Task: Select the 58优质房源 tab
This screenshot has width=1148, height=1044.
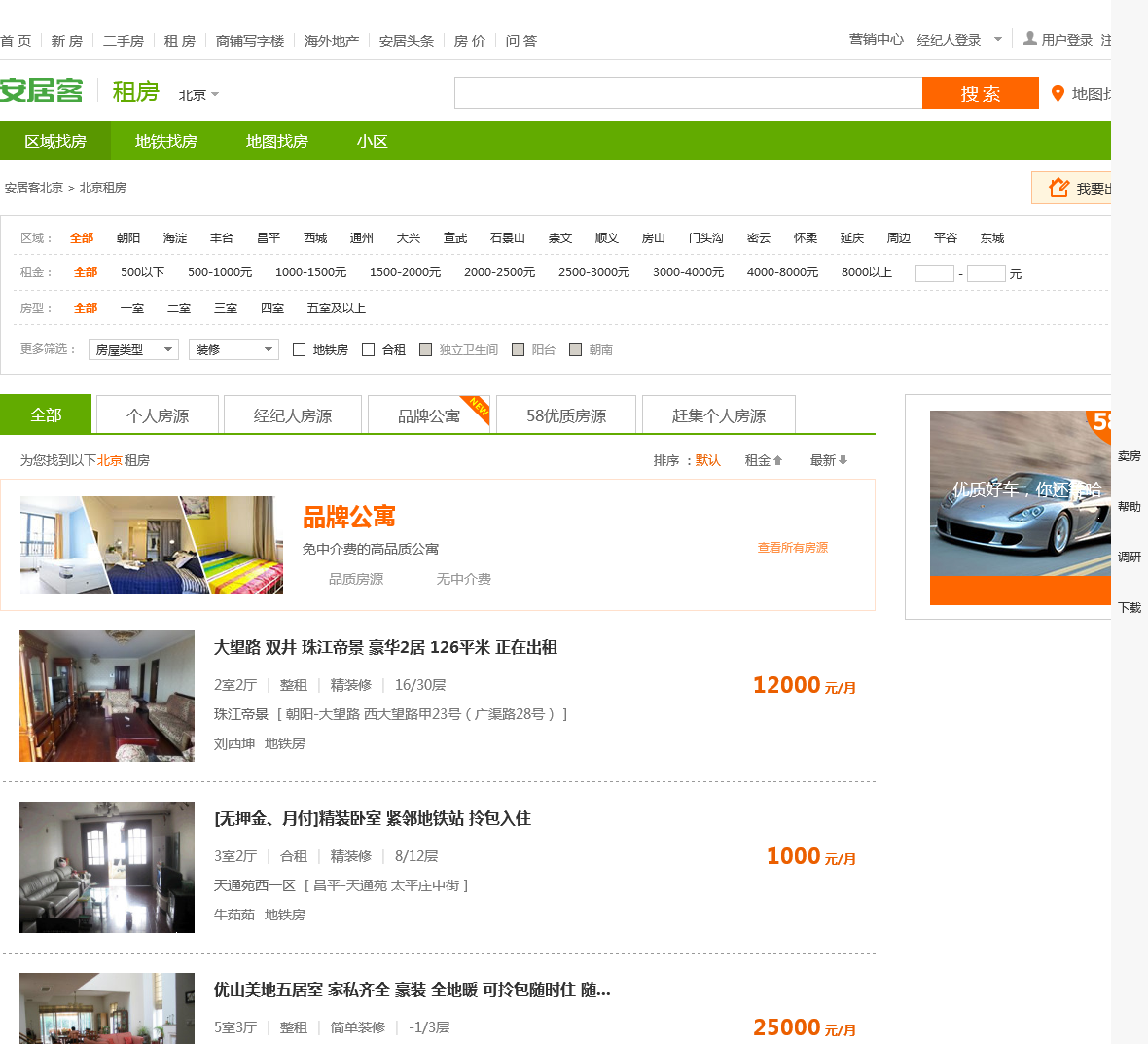Action: 566,415
